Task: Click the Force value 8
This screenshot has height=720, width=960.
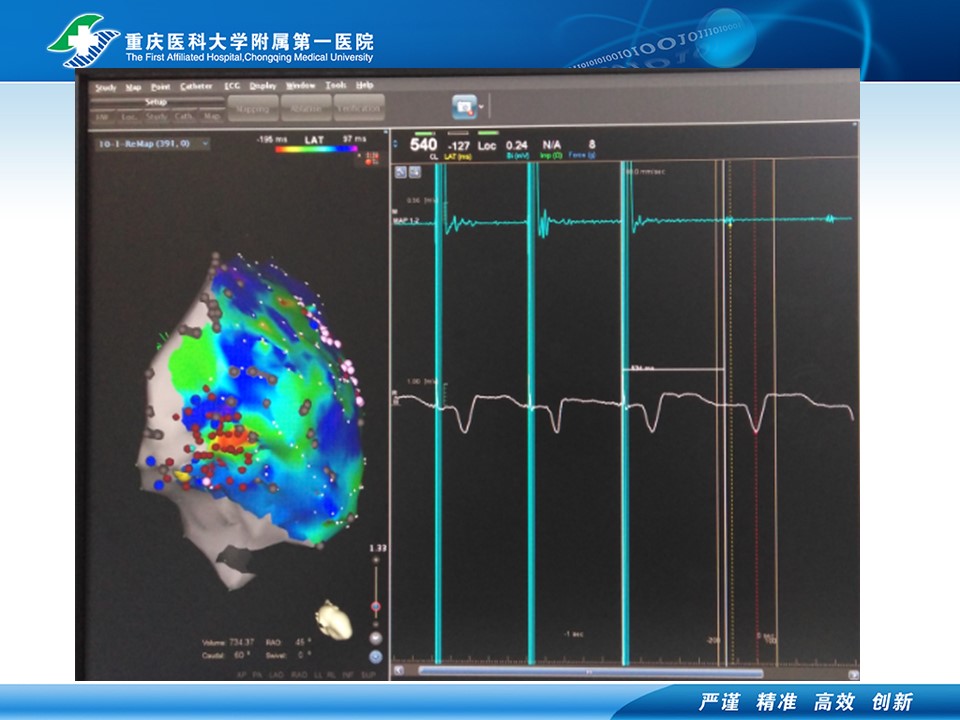Action: tap(591, 144)
